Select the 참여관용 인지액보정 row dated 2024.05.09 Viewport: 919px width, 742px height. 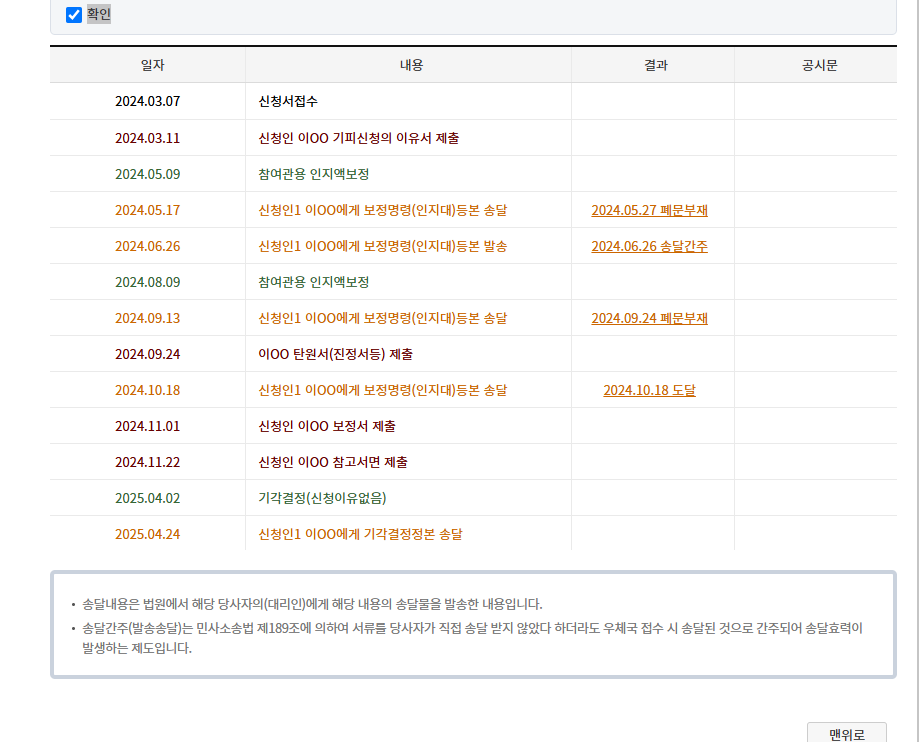(312, 174)
